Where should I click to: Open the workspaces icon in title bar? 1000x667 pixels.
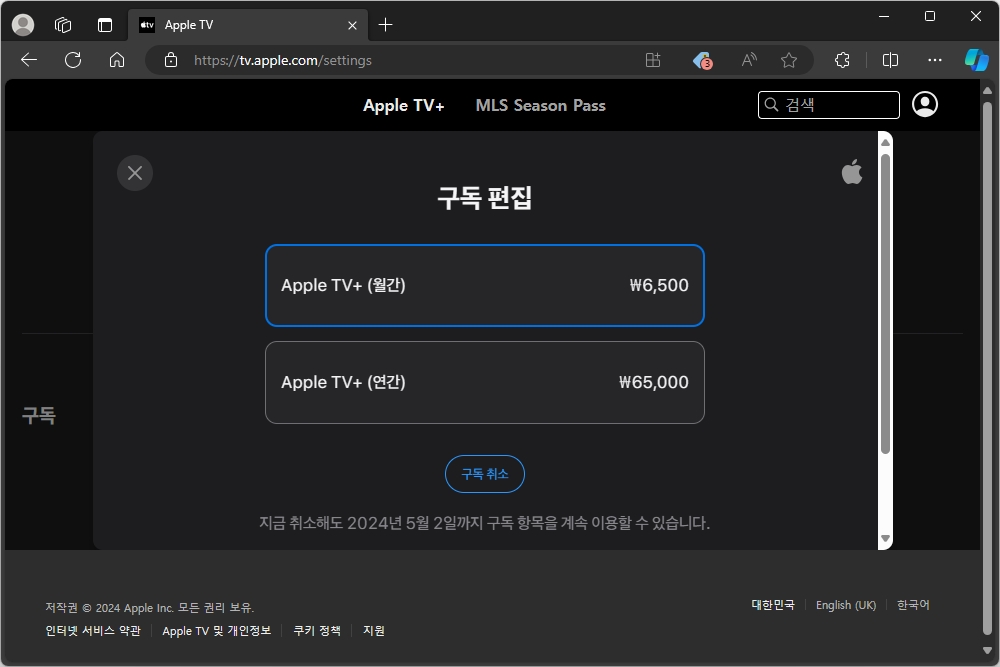63,25
